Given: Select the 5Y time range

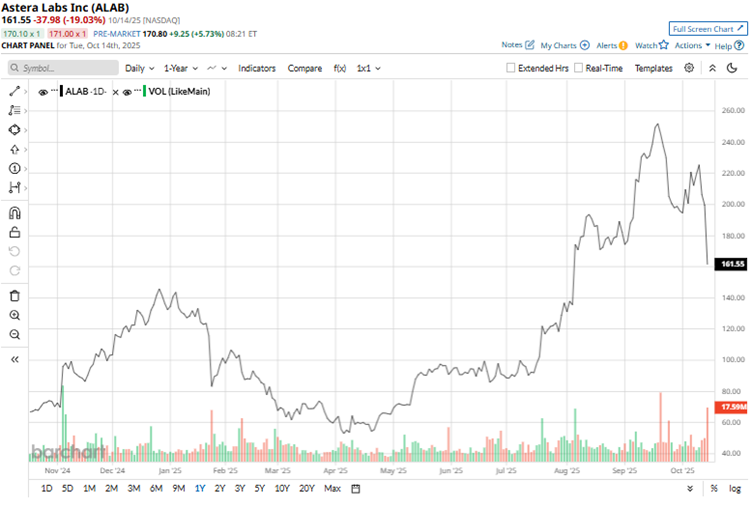Looking at the screenshot, I should click(x=259, y=488).
